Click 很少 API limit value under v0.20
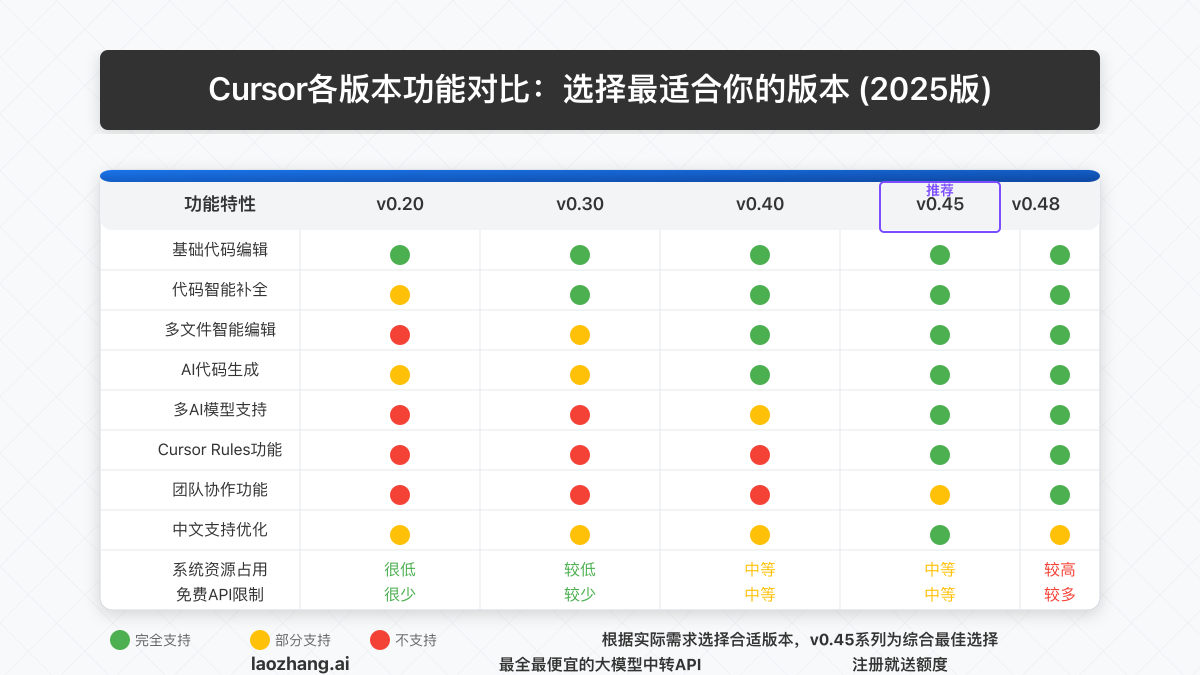This screenshot has width=1200, height=675. (400, 594)
